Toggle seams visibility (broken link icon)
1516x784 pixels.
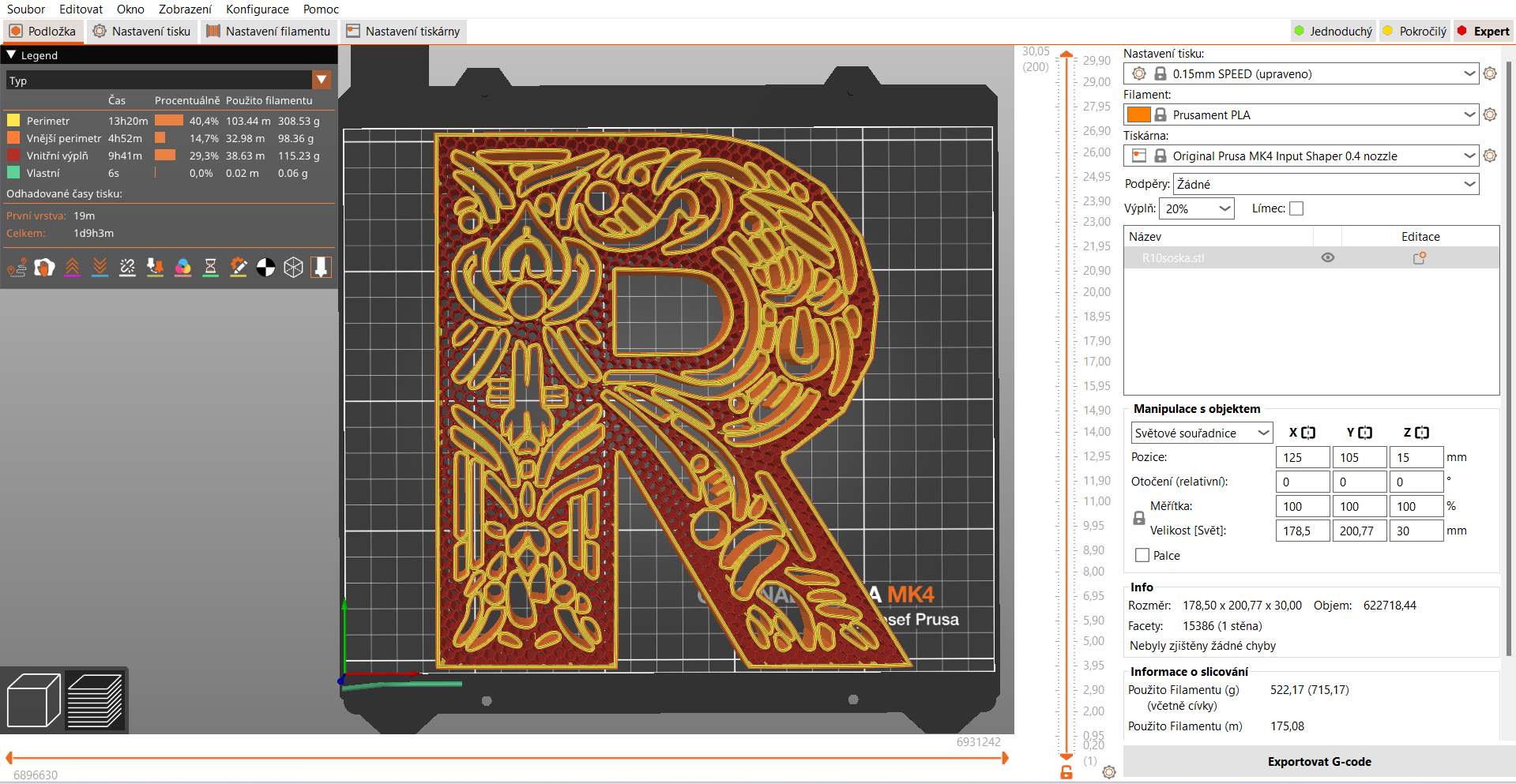[x=128, y=268]
